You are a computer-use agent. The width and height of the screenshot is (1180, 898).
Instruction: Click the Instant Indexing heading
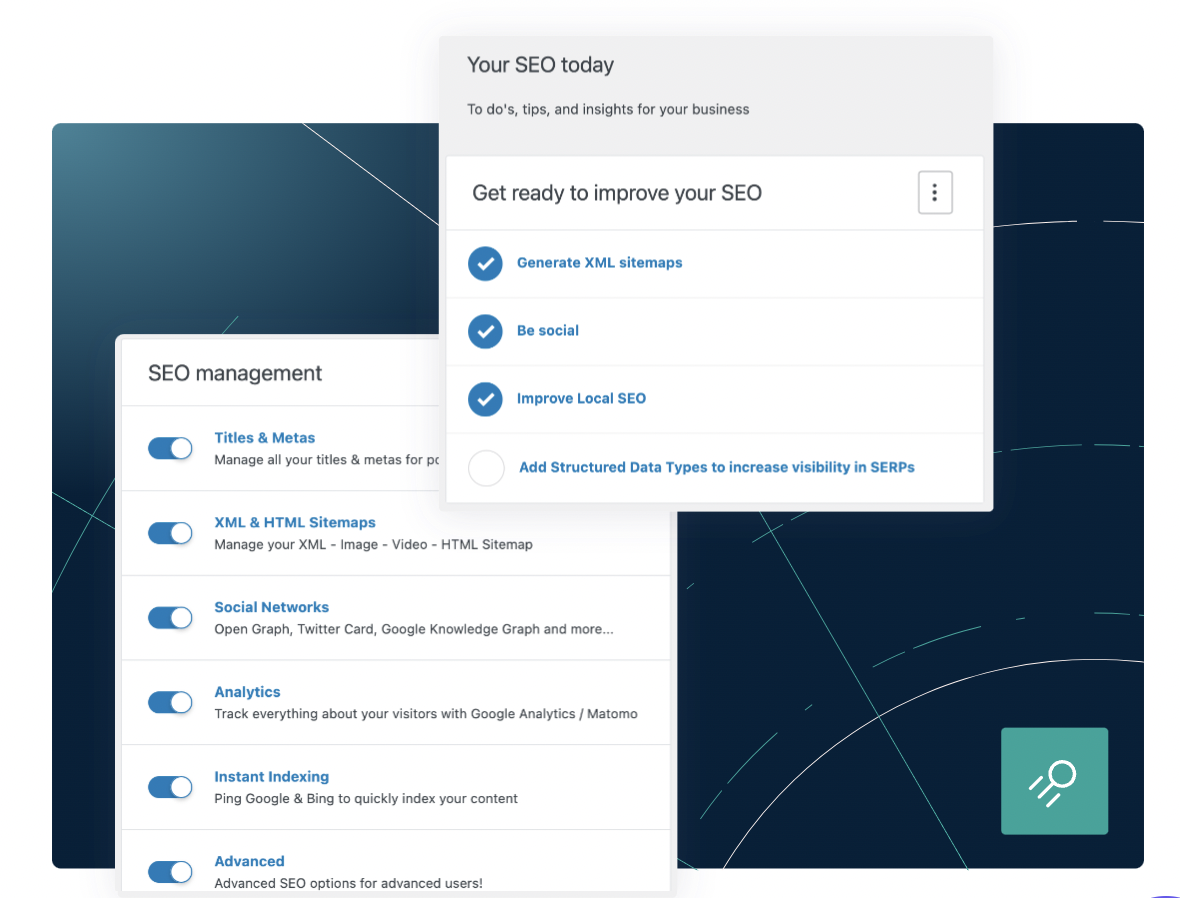click(271, 776)
